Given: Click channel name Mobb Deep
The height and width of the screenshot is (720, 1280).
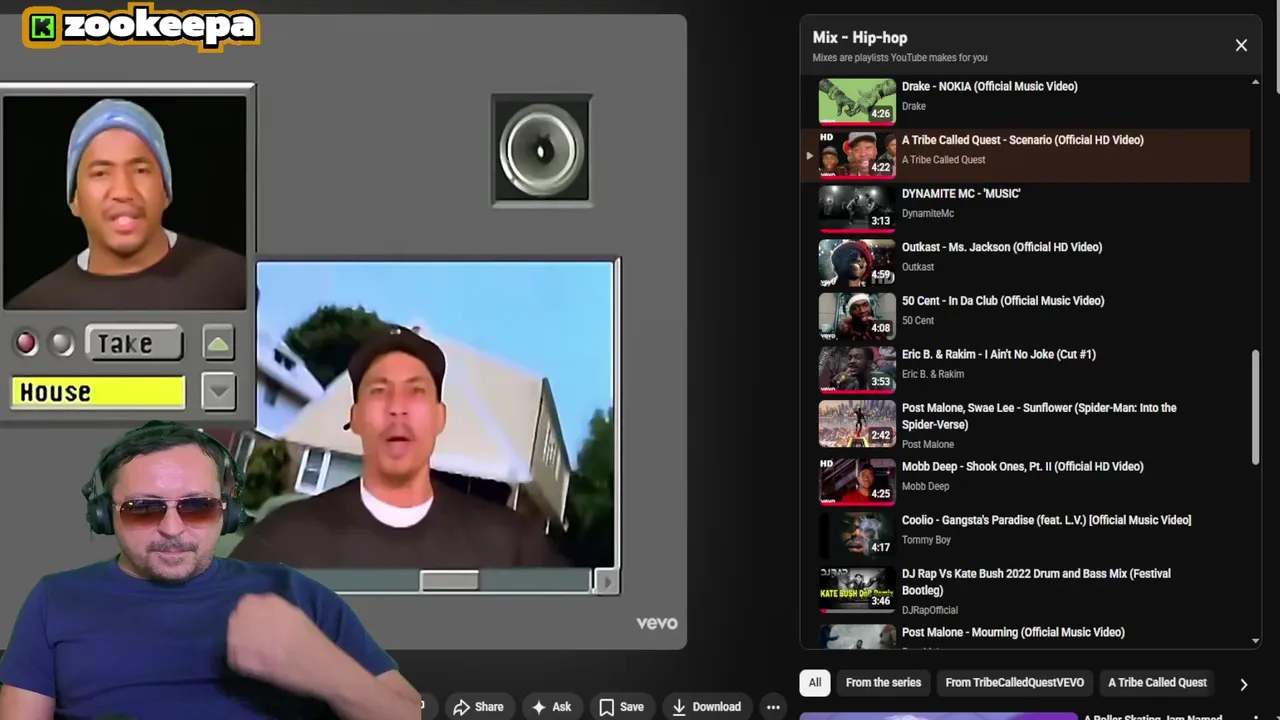Looking at the screenshot, I should (x=926, y=486).
